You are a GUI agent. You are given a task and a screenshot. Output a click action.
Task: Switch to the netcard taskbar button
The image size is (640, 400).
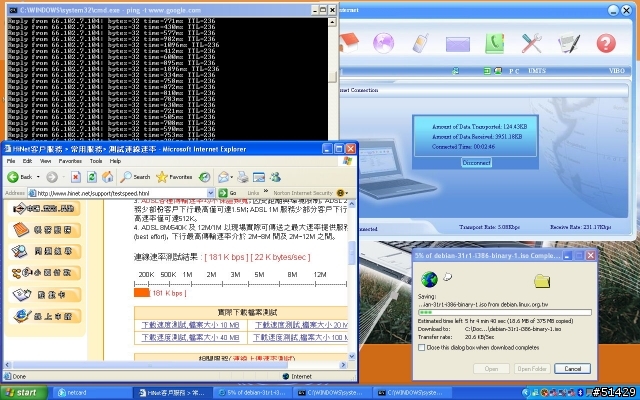(92, 393)
